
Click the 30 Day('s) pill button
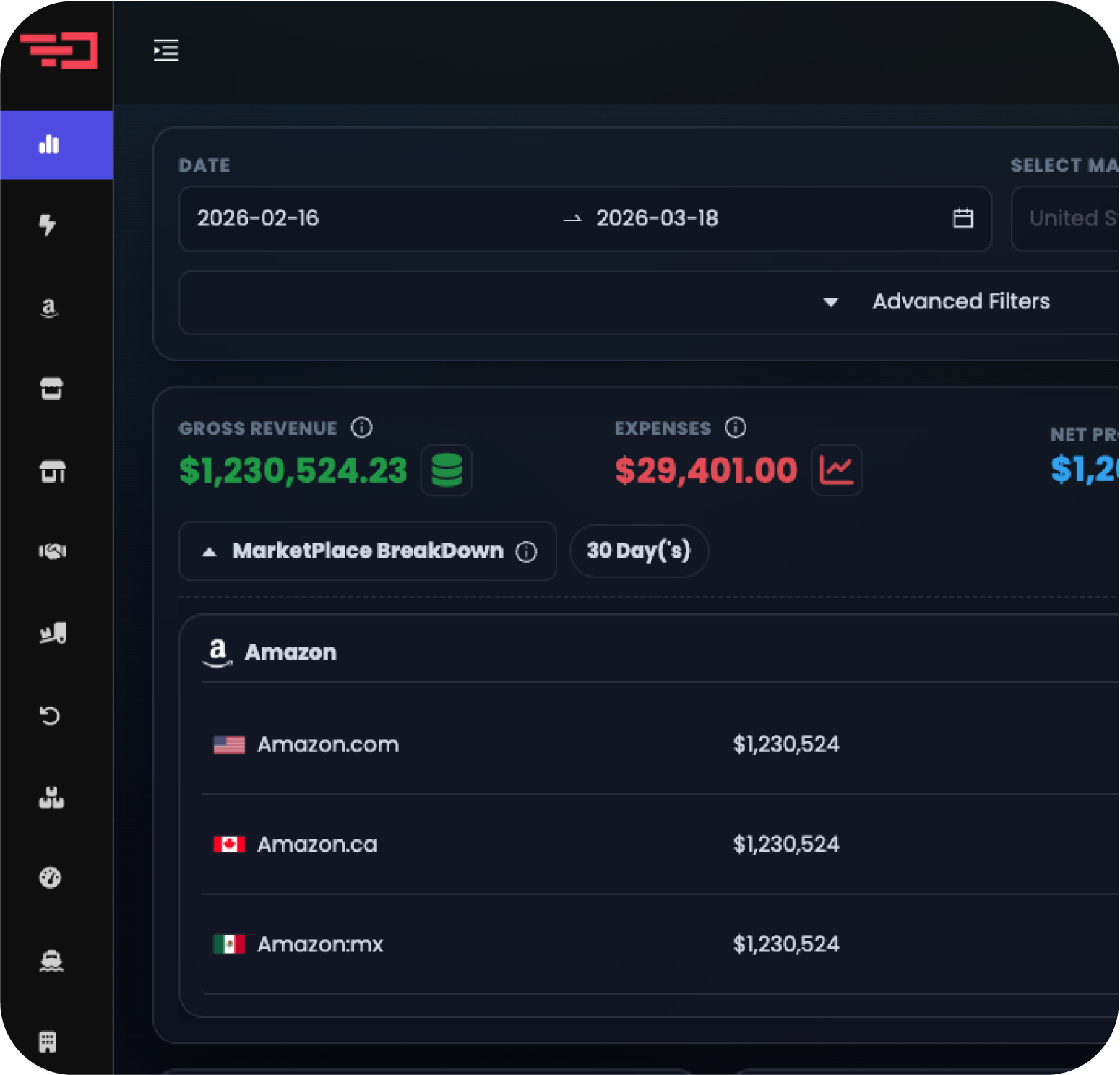[x=639, y=551]
